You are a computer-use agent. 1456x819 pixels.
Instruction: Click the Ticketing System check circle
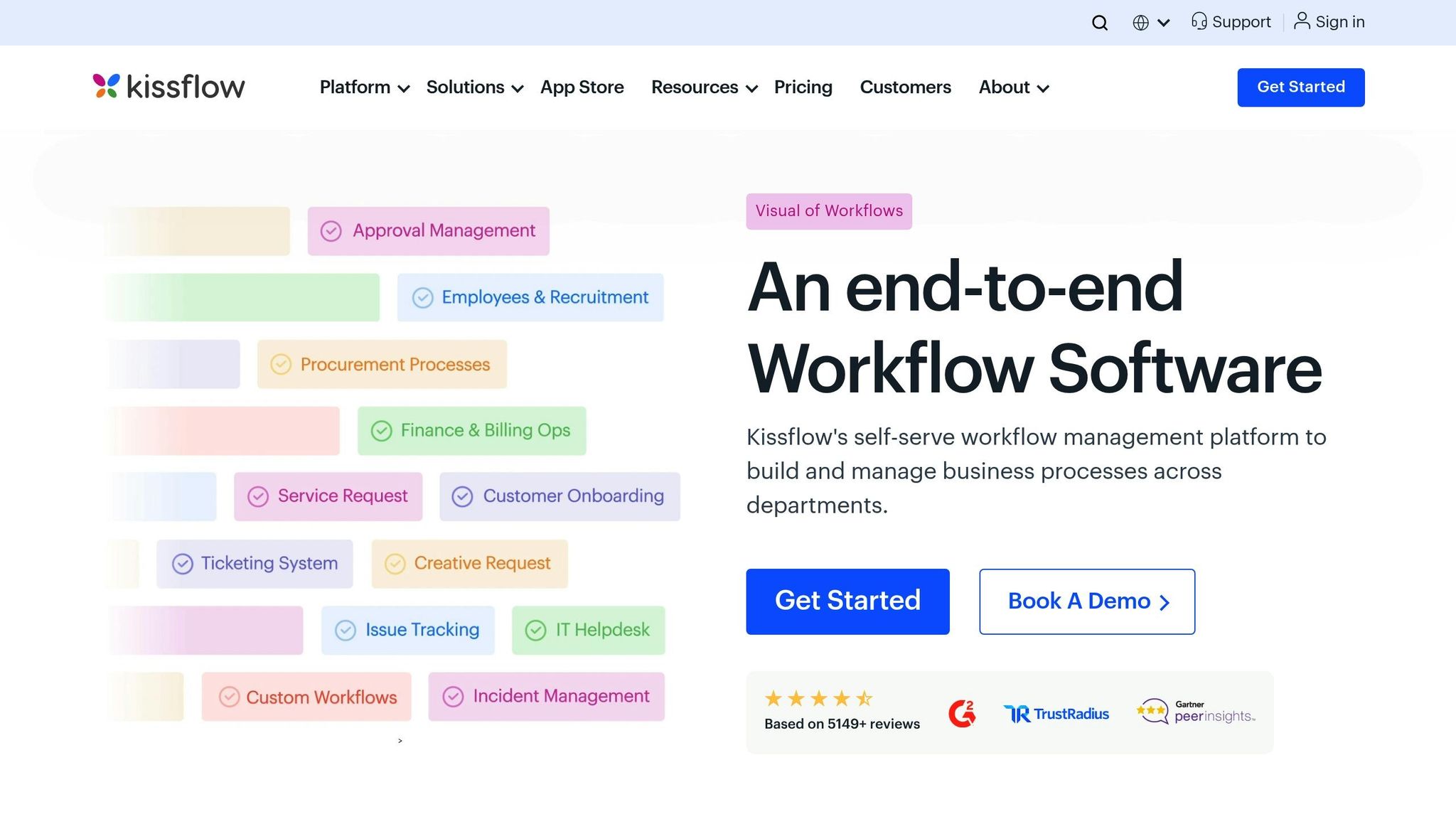(183, 564)
